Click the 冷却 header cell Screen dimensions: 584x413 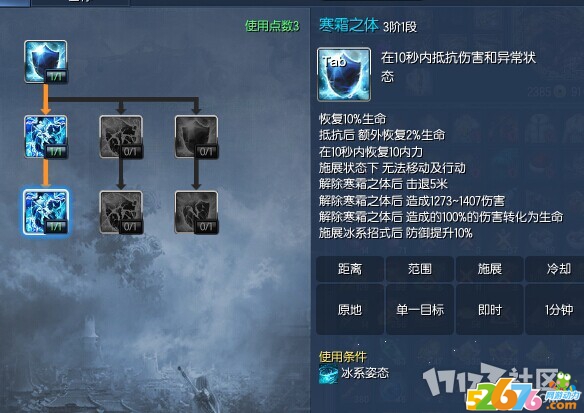(555, 269)
